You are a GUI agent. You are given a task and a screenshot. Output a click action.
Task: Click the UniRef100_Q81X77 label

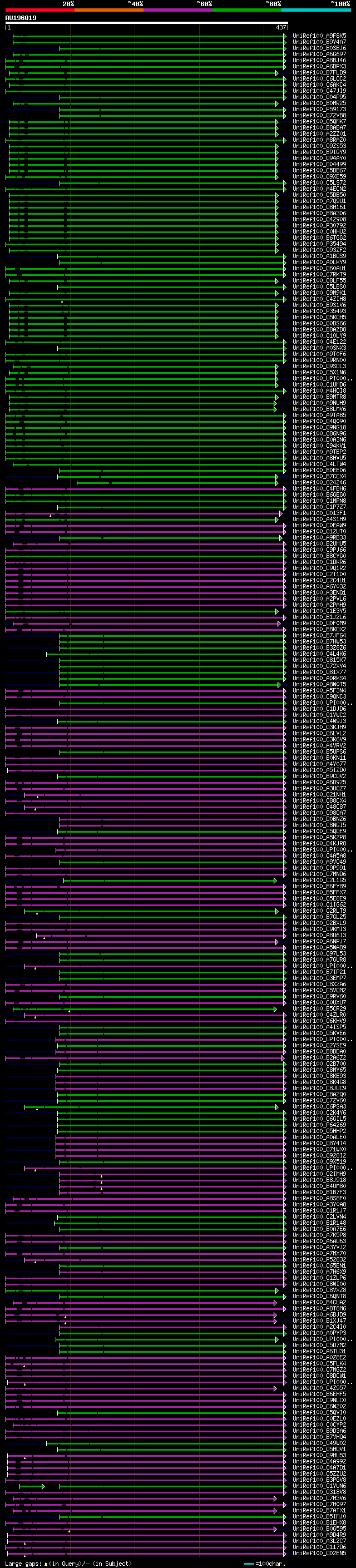coord(319,672)
